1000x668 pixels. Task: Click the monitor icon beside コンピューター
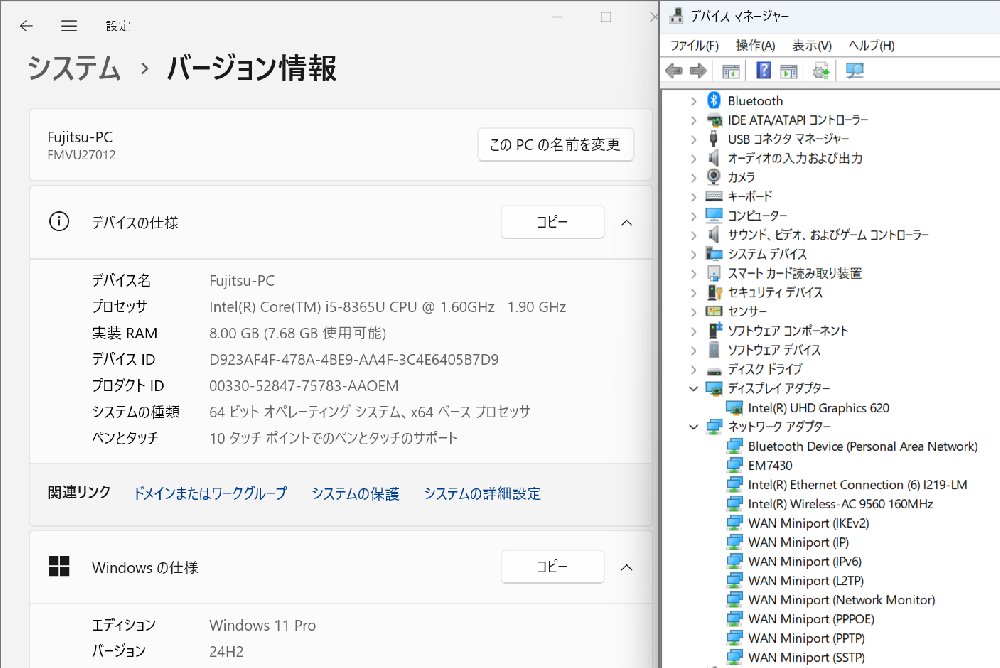coord(714,215)
